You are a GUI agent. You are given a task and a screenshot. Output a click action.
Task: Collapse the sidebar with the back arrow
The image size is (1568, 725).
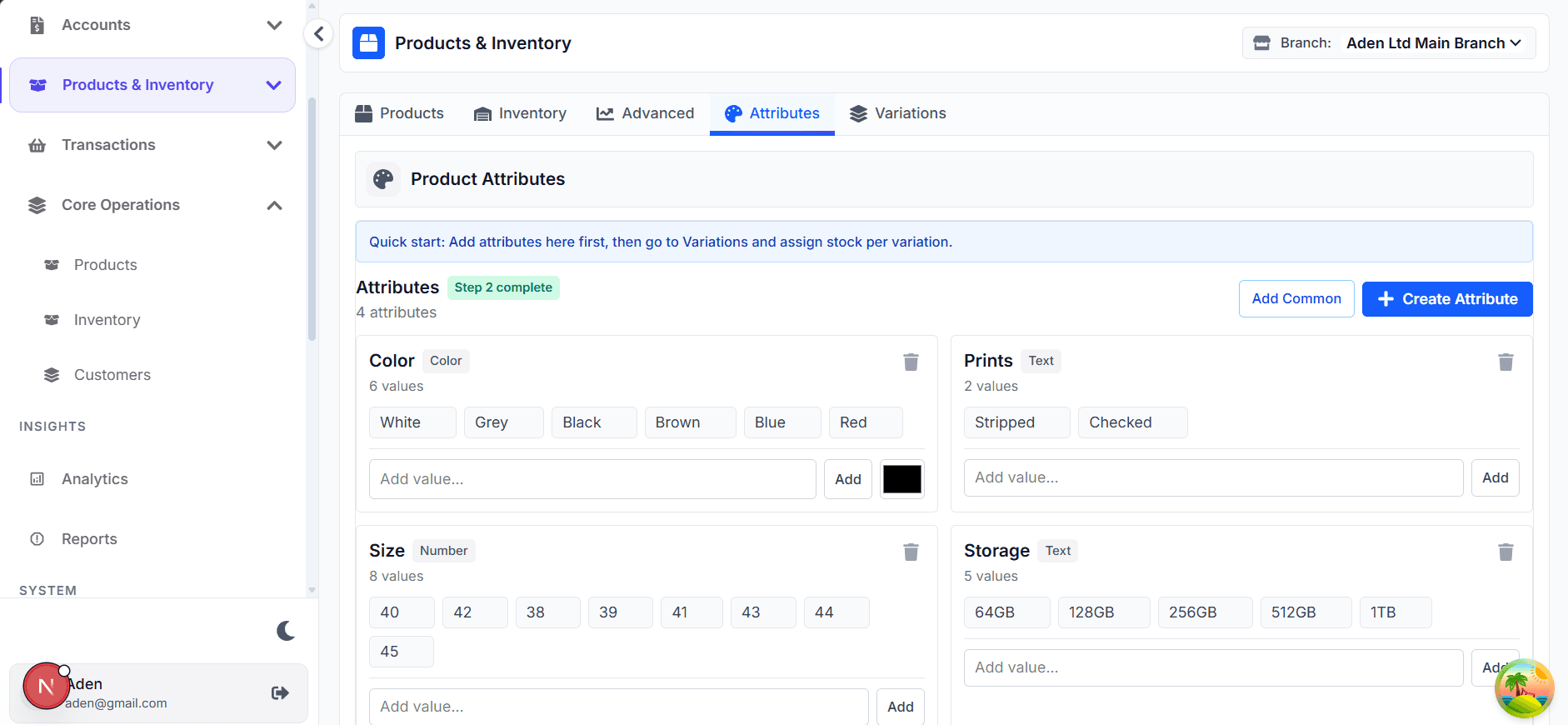[x=318, y=34]
